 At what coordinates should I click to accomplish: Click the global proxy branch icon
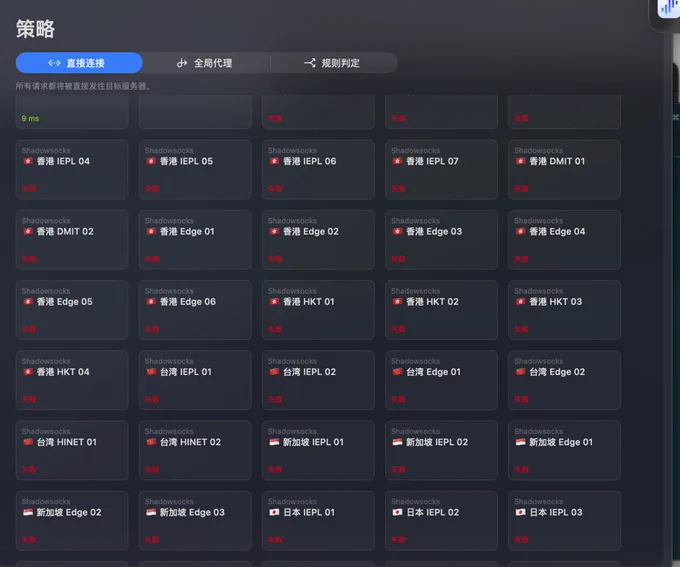(182, 63)
